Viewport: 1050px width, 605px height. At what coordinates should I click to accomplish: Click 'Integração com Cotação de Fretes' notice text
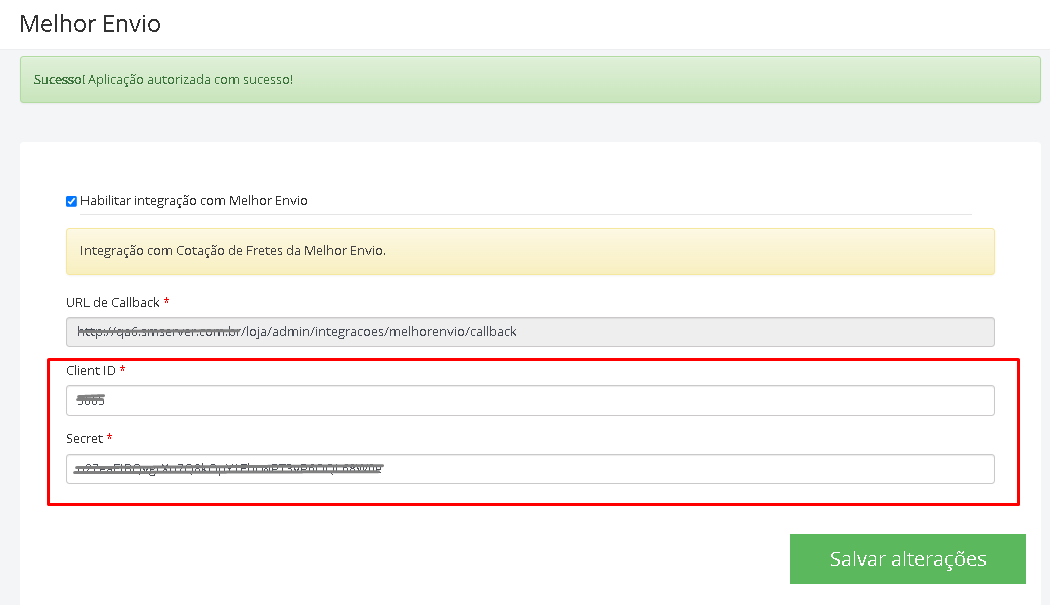(x=232, y=251)
